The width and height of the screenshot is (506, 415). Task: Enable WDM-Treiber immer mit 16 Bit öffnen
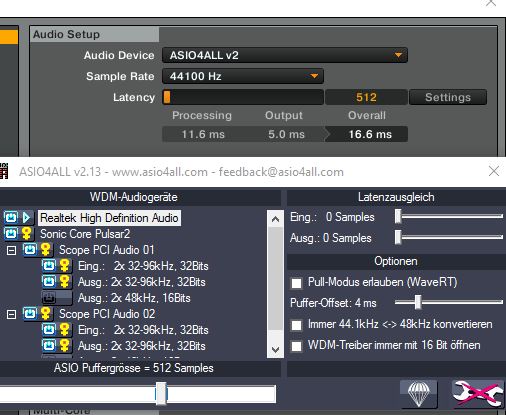tap(296, 346)
